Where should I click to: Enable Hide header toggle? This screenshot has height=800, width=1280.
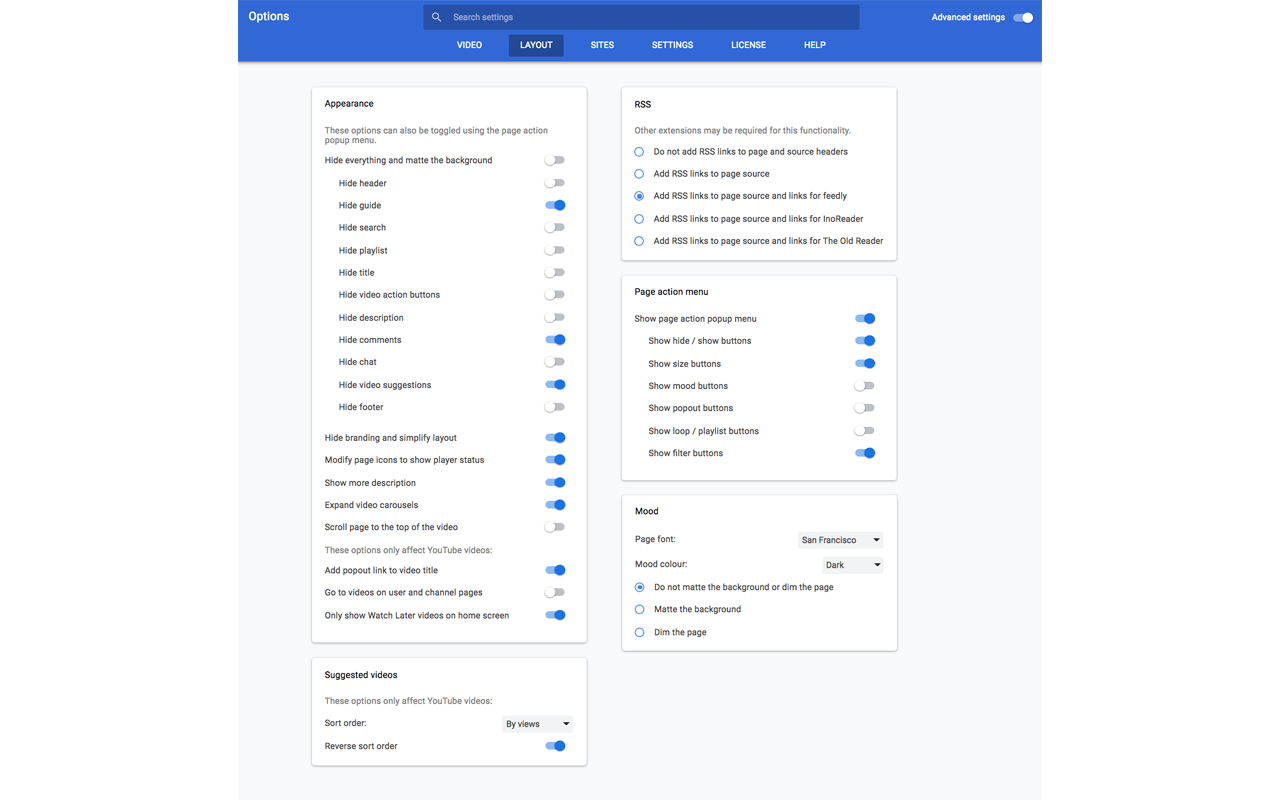pyautogui.click(x=555, y=183)
